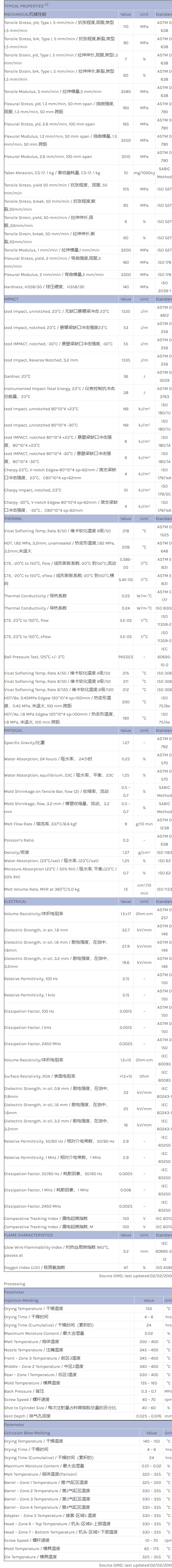Select the PHYSICAL section header
This screenshot has width=172, height=1568.
click(x=13, y=730)
